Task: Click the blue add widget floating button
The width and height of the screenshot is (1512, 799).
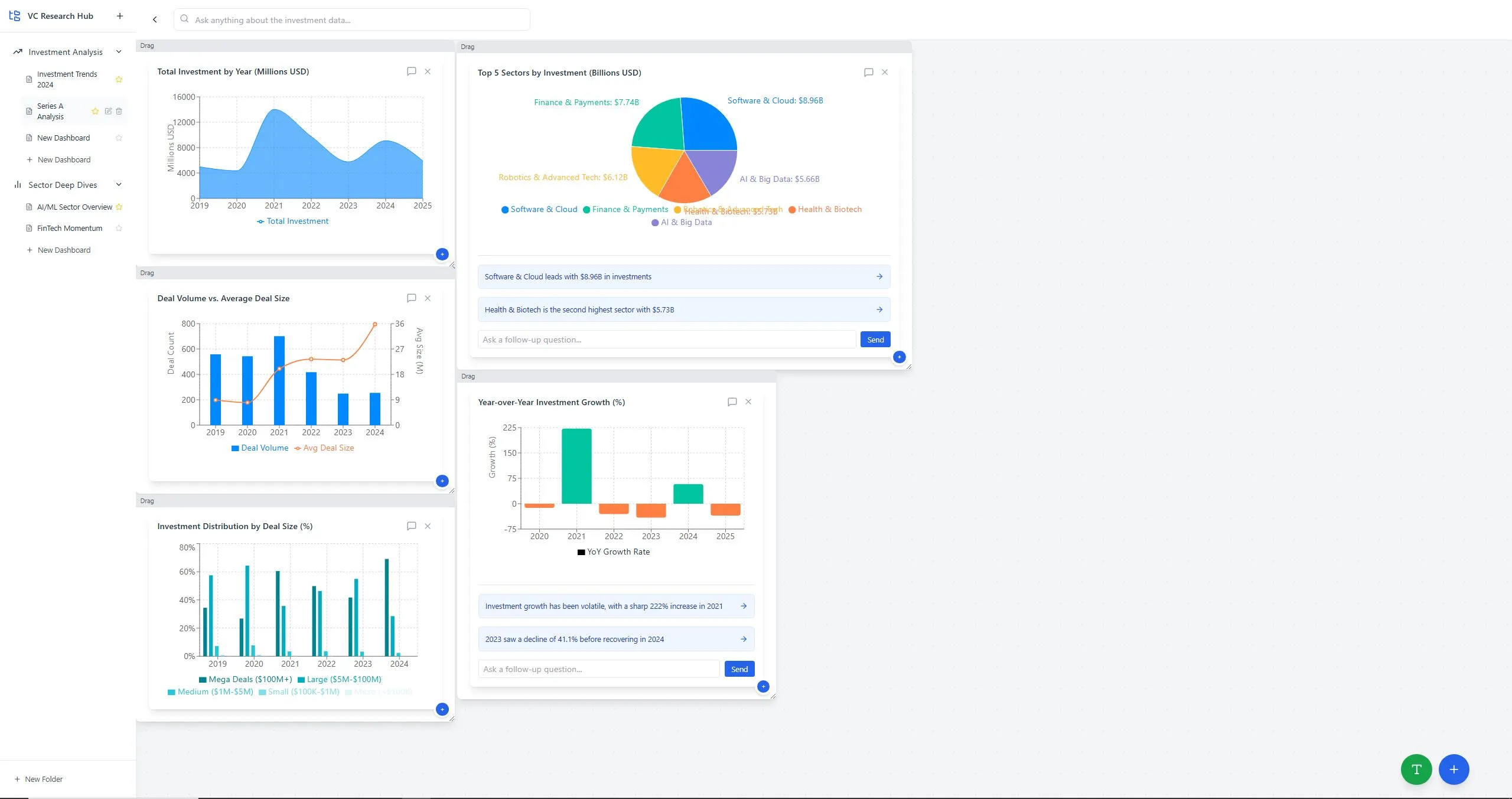Action: [1454, 769]
